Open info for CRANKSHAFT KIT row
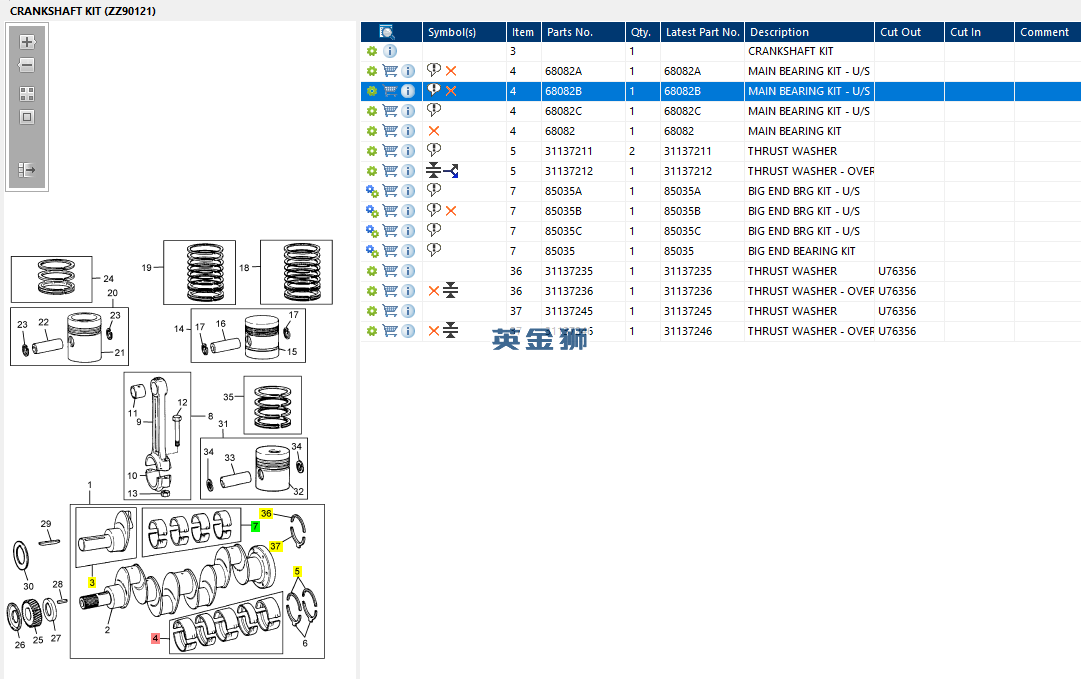Screen dimensions: 1081x679 [x=390, y=51]
